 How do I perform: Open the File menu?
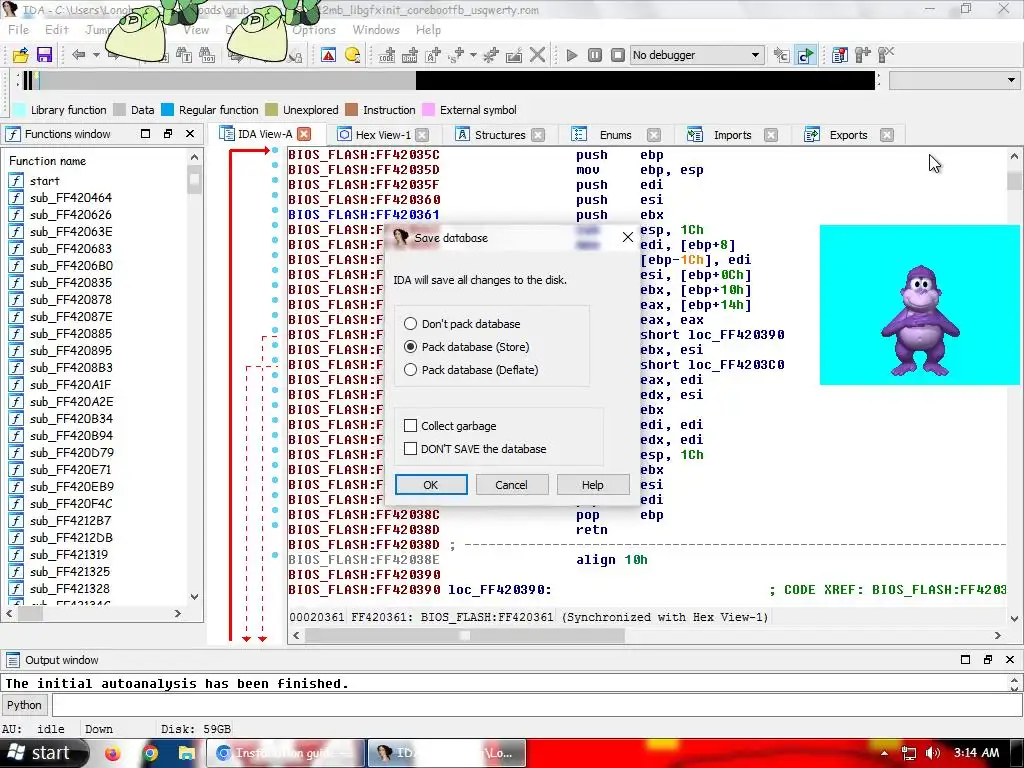18,30
